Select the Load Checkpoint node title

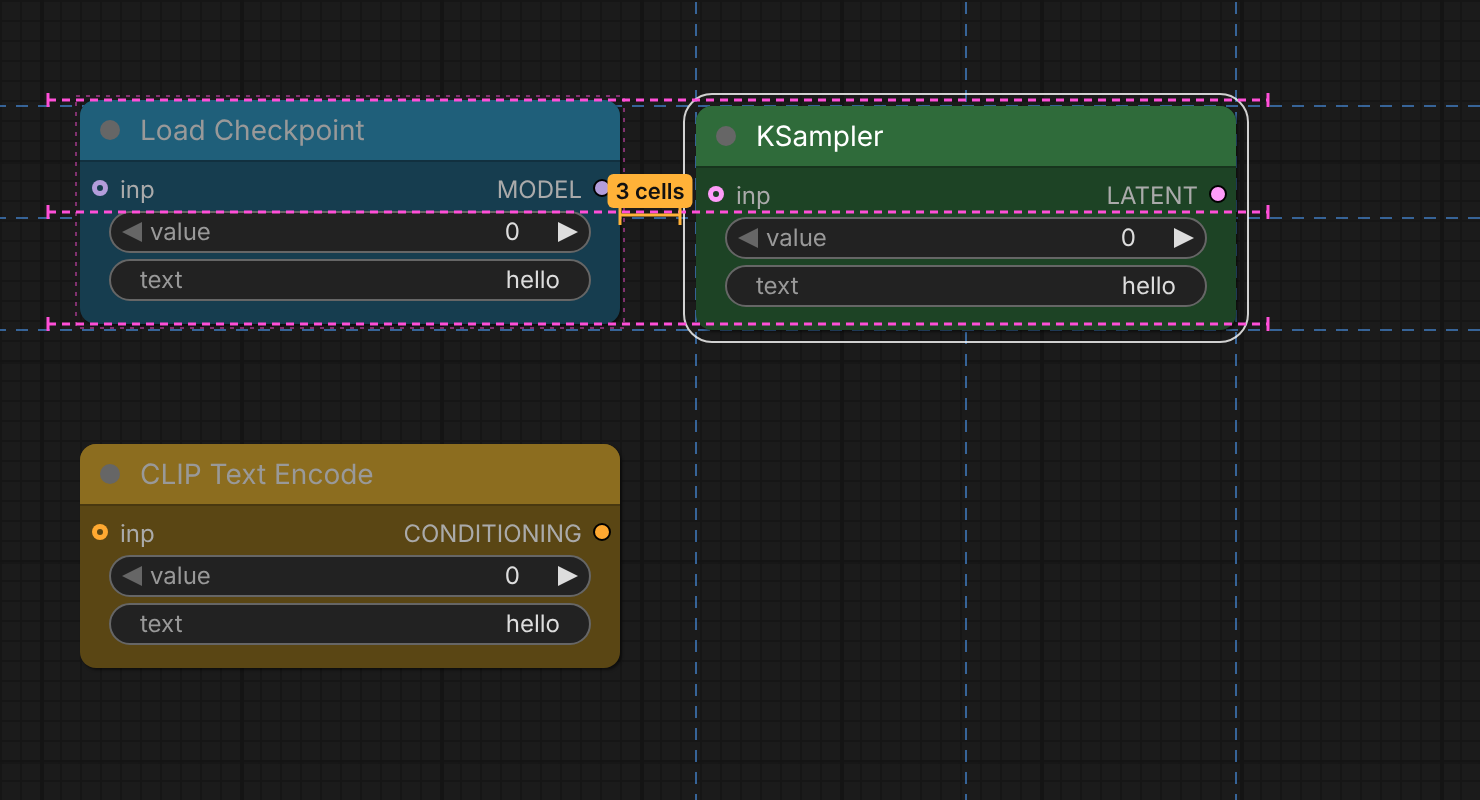tap(252, 131)
